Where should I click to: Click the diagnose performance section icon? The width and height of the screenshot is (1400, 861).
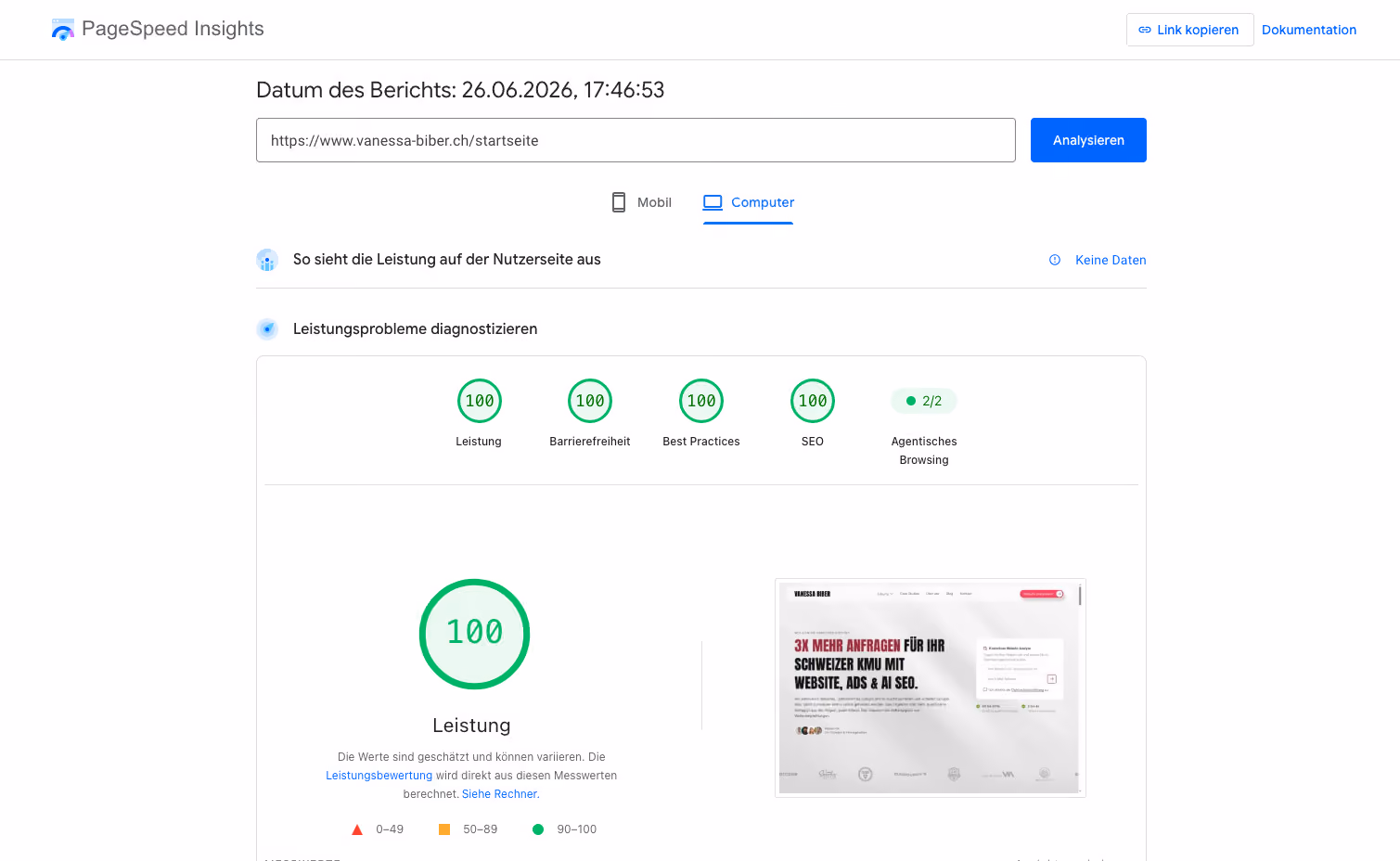coord(267,329)
